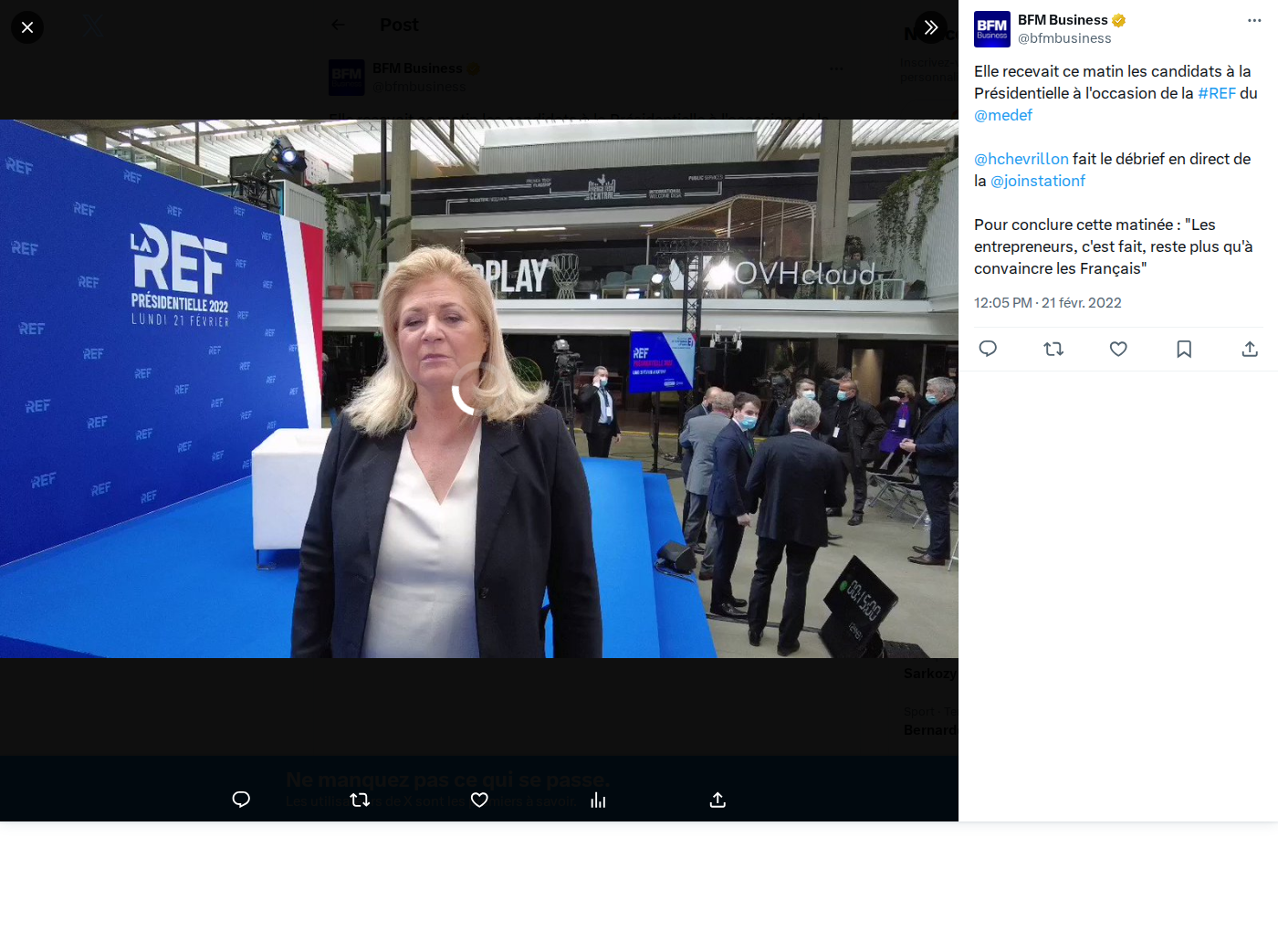
Task: Open the @joinstationf mention
Action: pyautogui.click(x=1038, y=181)
